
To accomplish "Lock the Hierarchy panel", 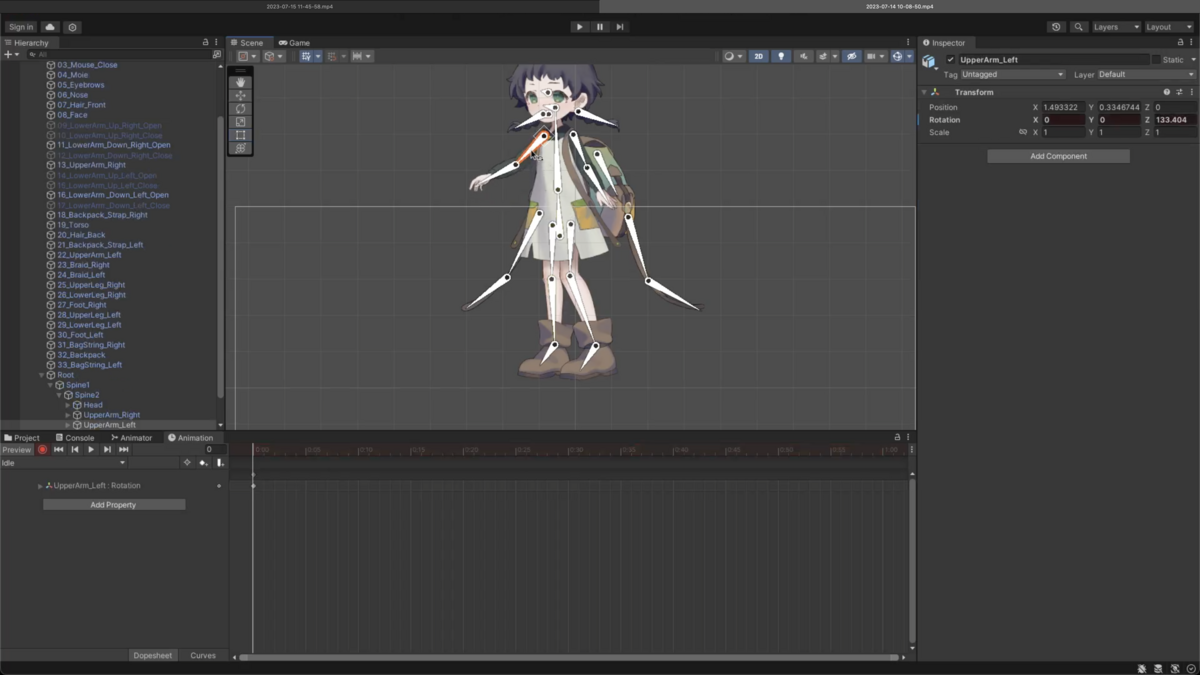I will click(206, 43).
